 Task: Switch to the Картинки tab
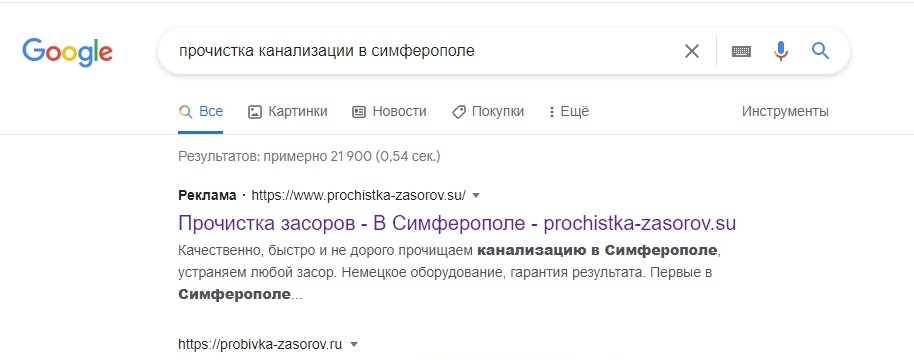(287, 111)
